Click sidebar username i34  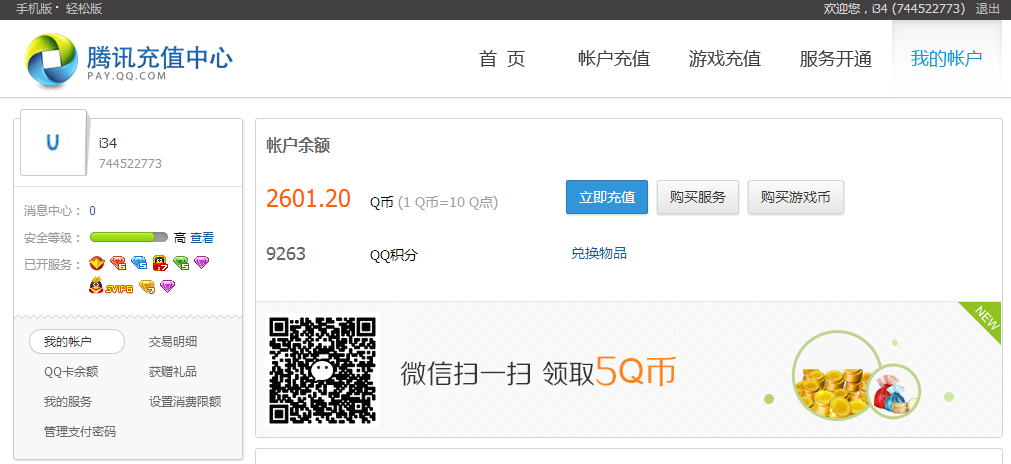(108, 143)
